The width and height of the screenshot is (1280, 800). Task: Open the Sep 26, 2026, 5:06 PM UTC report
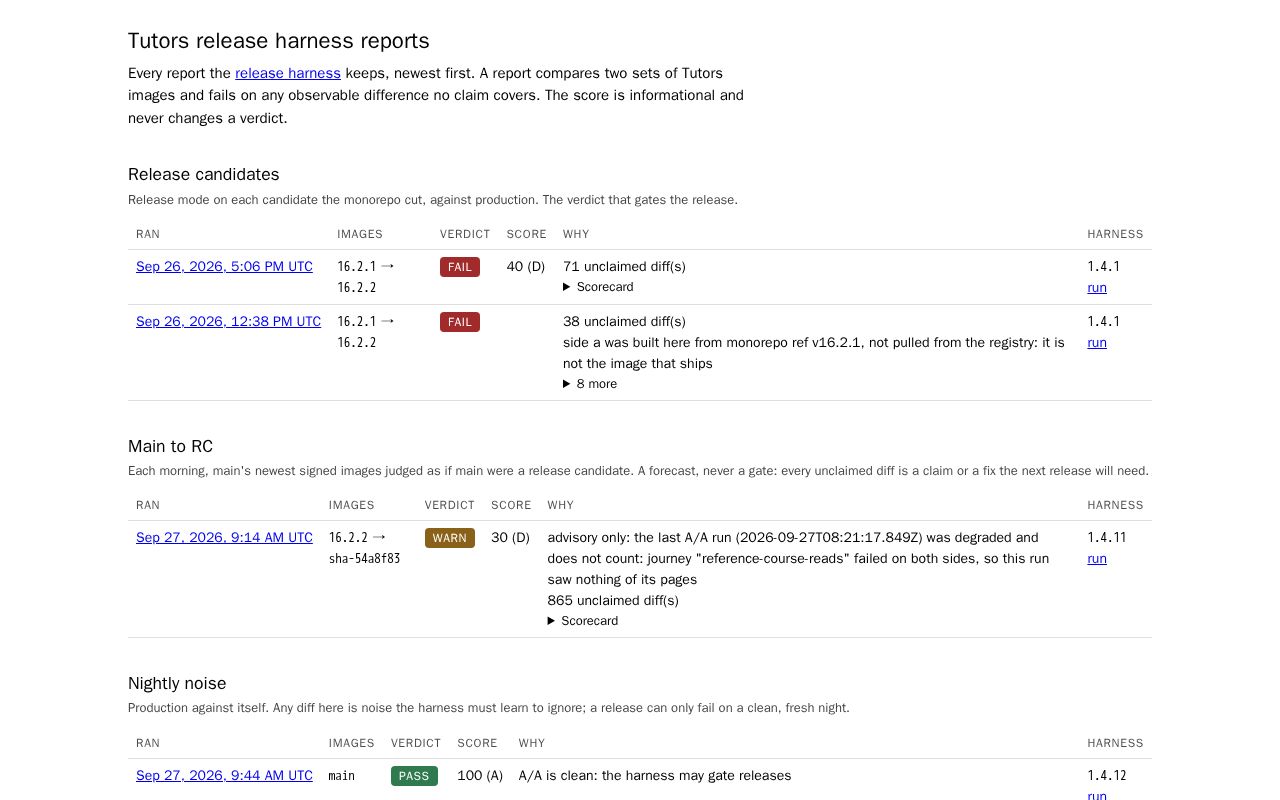click(x=224, y=266)
